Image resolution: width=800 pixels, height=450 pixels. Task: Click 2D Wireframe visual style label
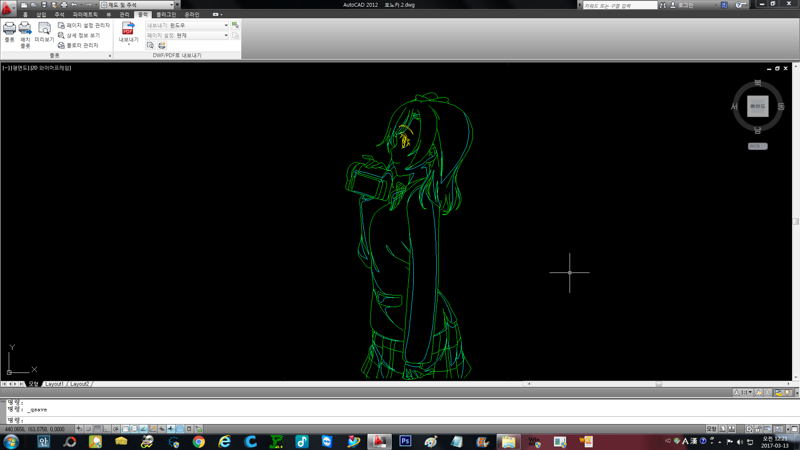(x=51, y=67)
